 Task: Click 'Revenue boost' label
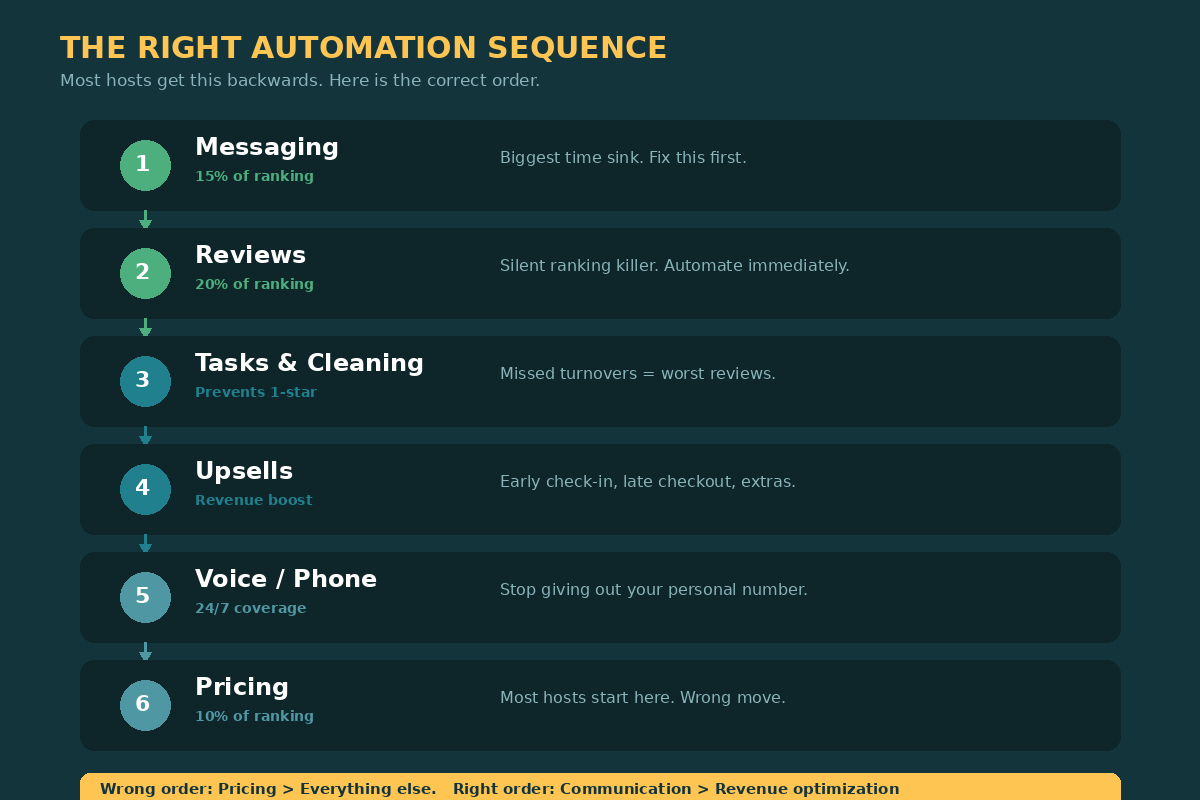click(254, 500)
